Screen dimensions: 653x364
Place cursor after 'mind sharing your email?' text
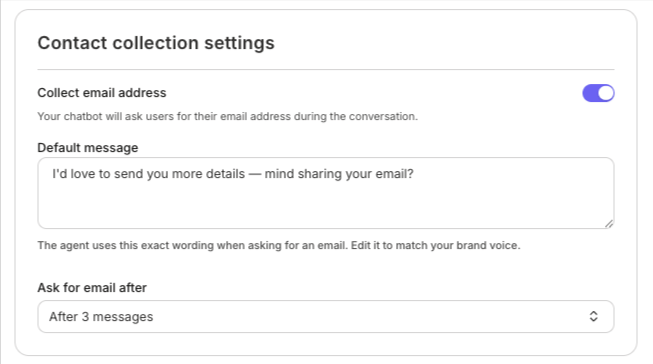pyautogui.click(x=414, y=174)
